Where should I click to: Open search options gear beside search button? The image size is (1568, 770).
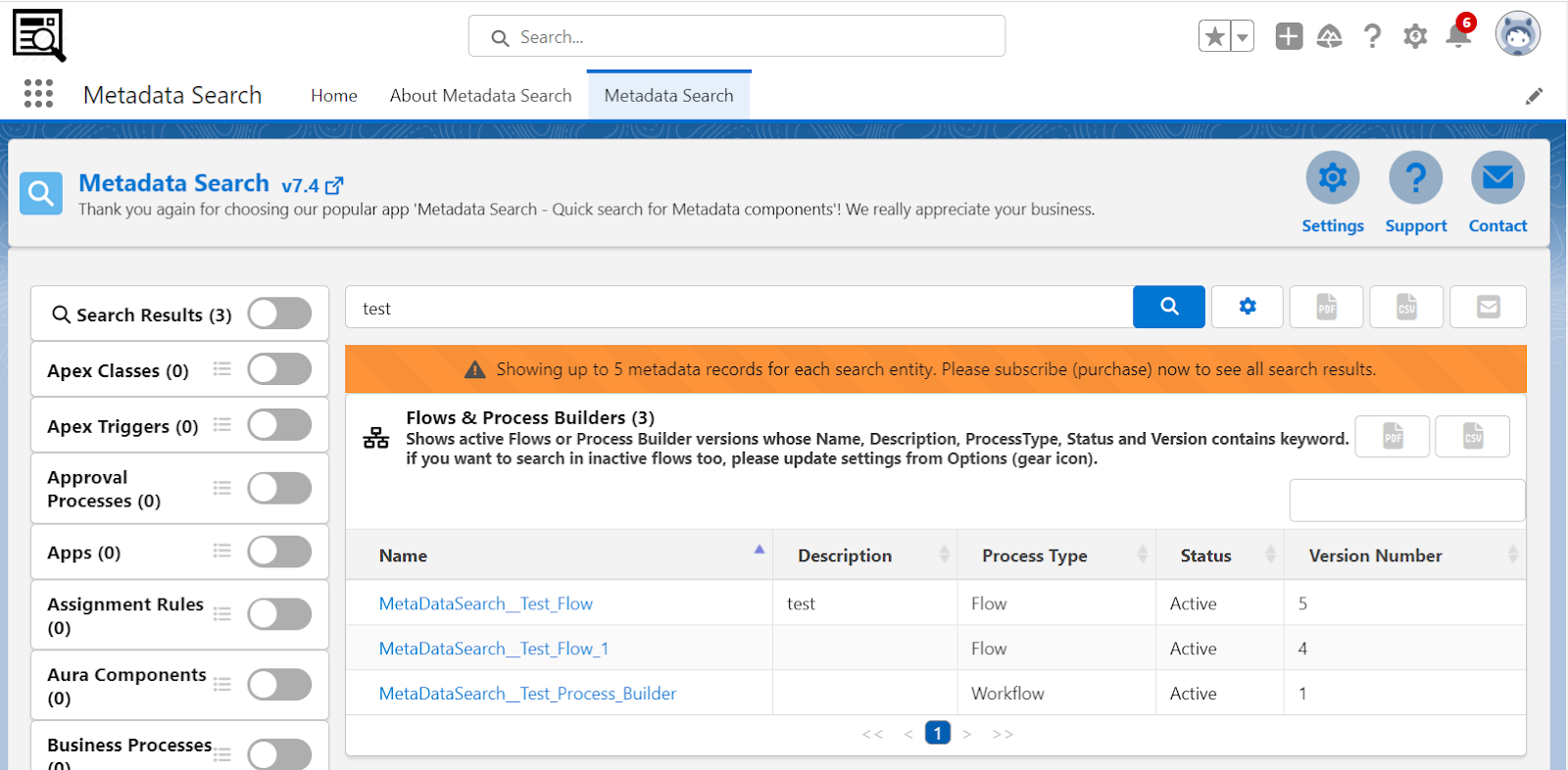(x=1248, y=307)
